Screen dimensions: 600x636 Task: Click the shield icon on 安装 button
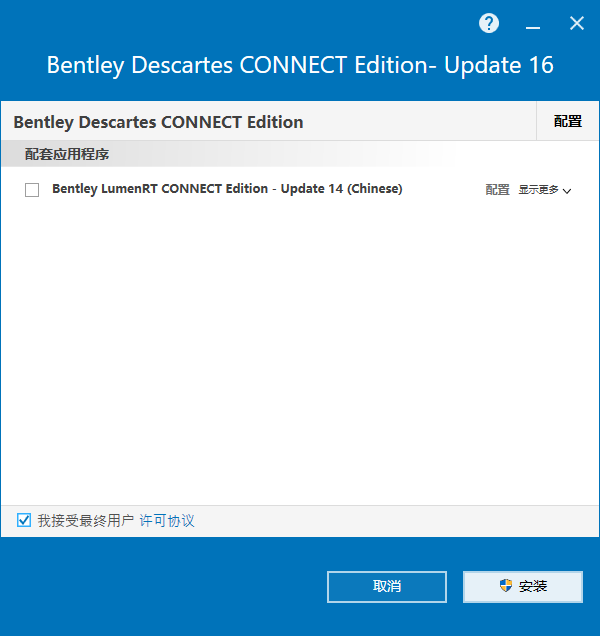505,586
